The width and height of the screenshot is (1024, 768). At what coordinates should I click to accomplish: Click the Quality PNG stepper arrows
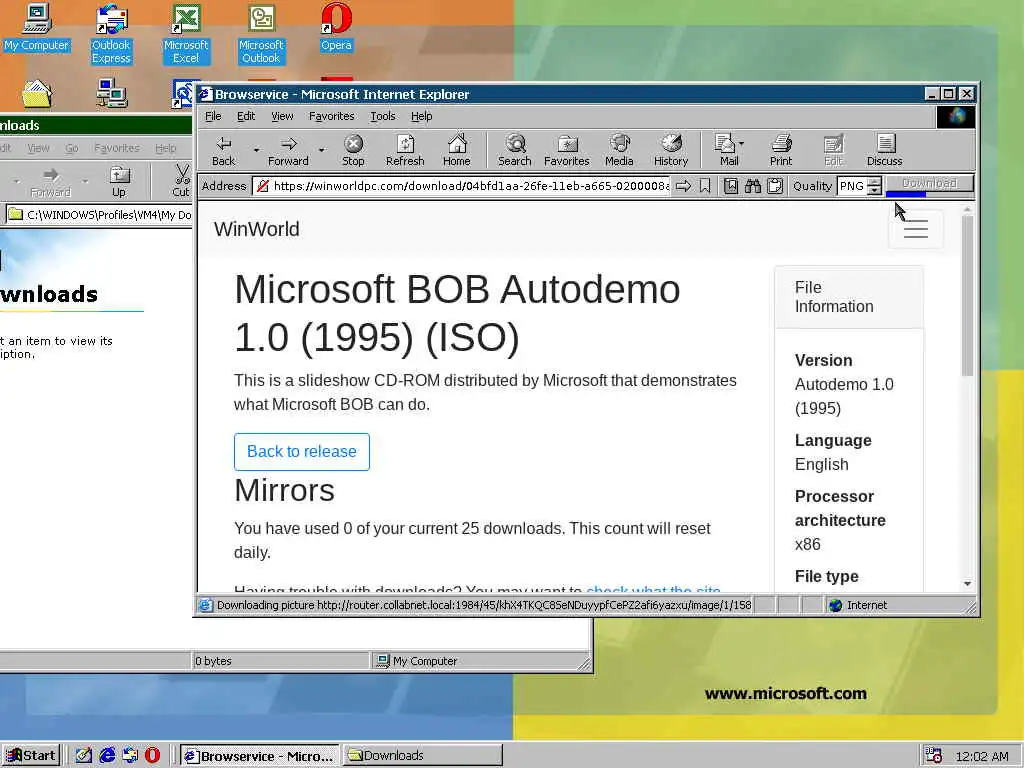(x=874, y=186)
